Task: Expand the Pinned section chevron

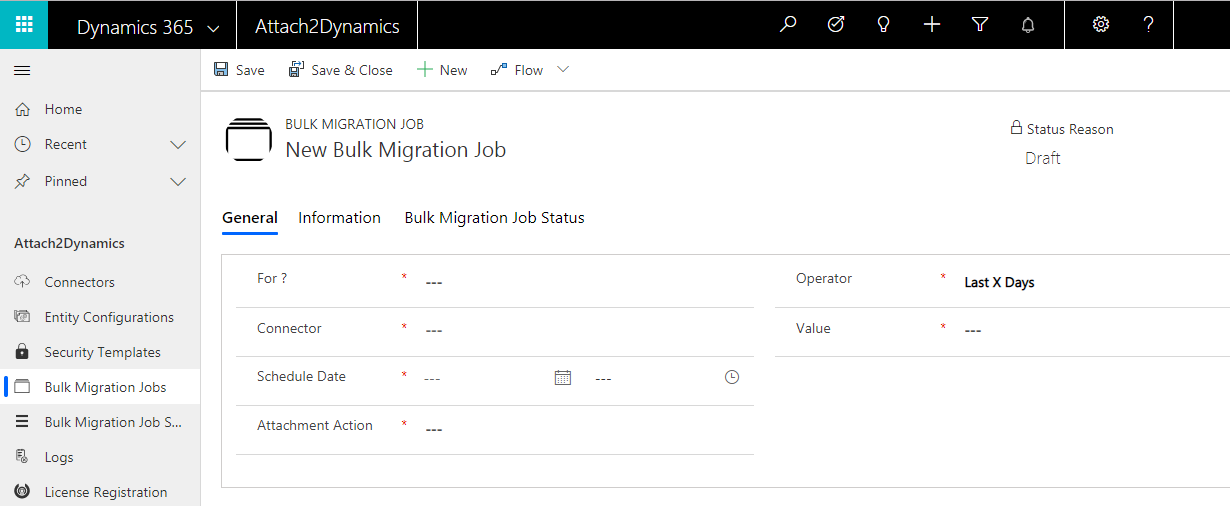Action: point(178,182)
